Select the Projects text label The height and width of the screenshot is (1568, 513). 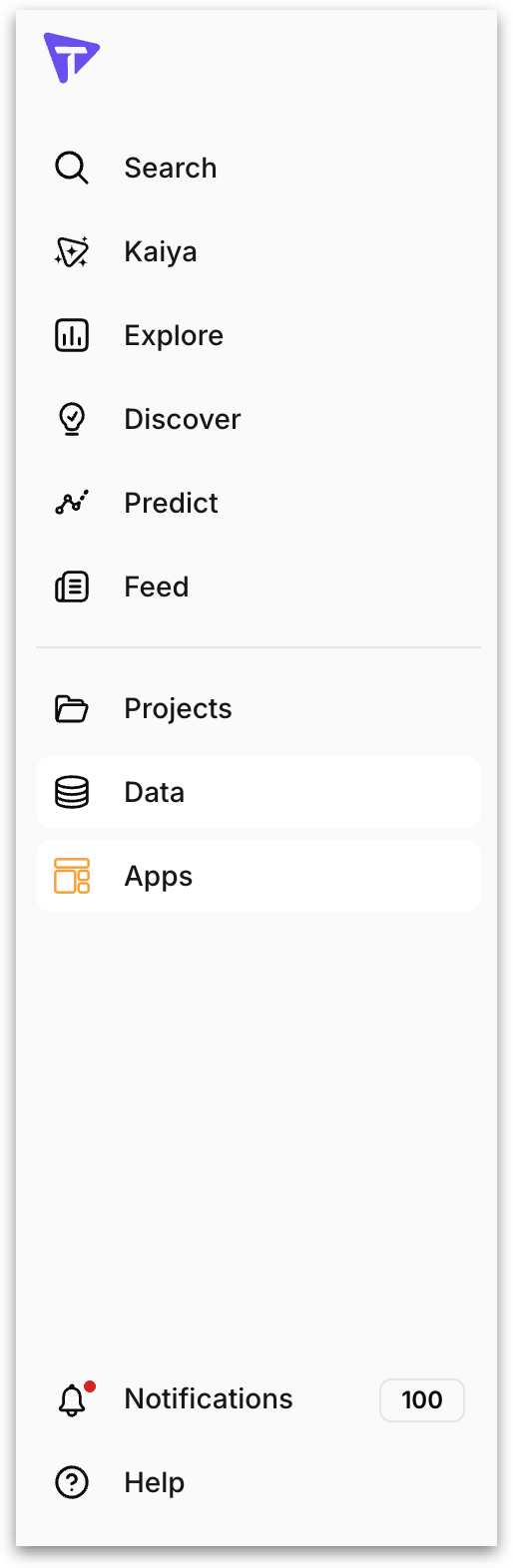(x=178, y=709)
